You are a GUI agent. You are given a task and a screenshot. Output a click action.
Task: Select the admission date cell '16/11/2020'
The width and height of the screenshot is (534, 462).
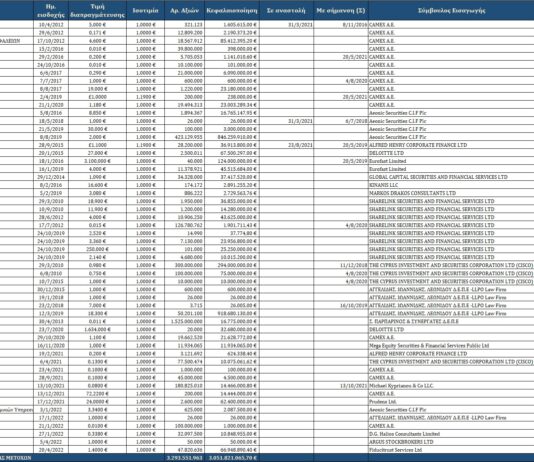51,346
